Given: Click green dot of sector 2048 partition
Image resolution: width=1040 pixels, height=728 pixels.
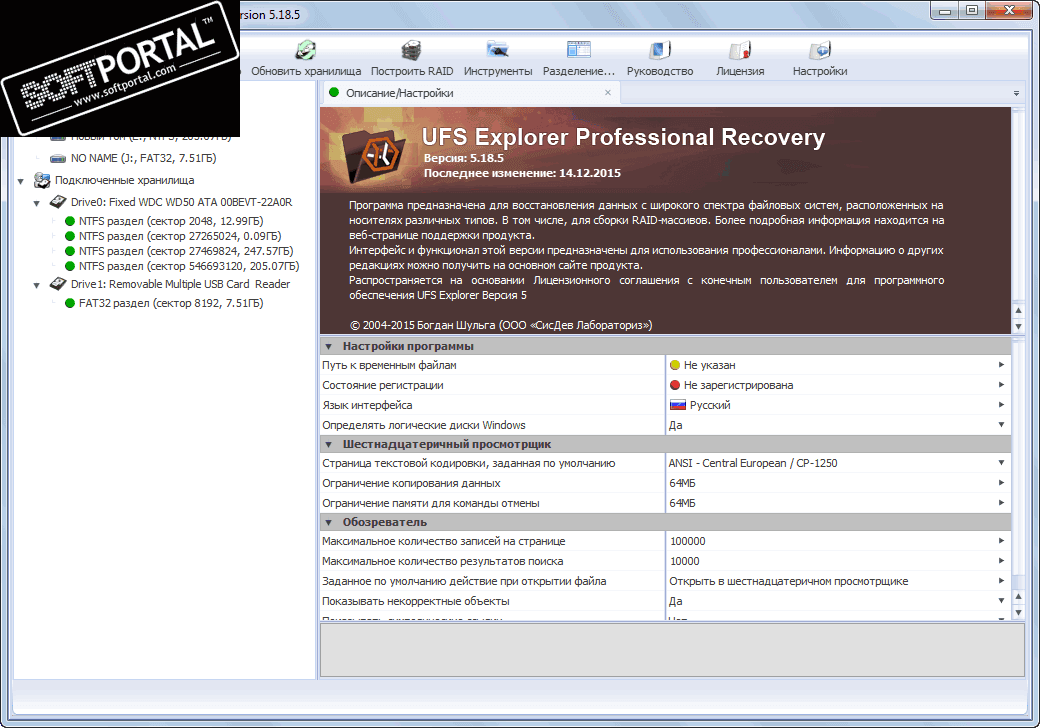Looking at the screenshot, I should [x=70, y=221].
